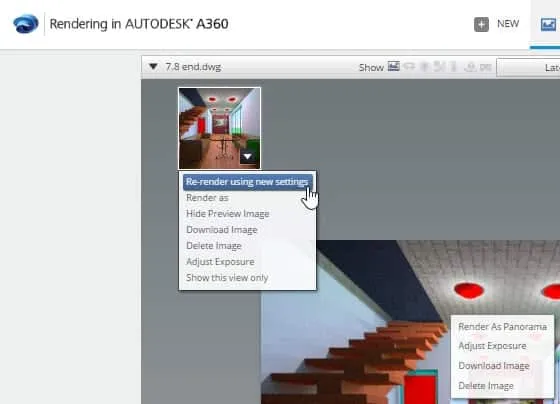Image resolution: width=560 pixels, height=404 pixels.
Task: Open the gallery image tab icon
Action: [x=548, y=24]
